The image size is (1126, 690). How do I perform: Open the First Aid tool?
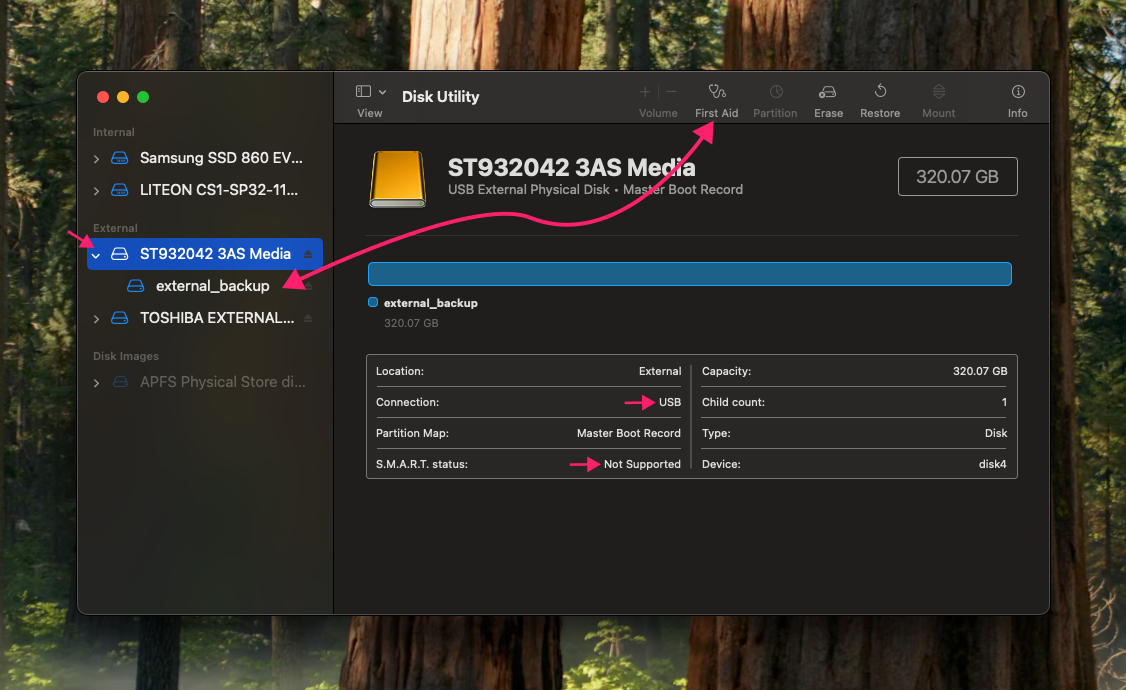(x=716, y=101)
